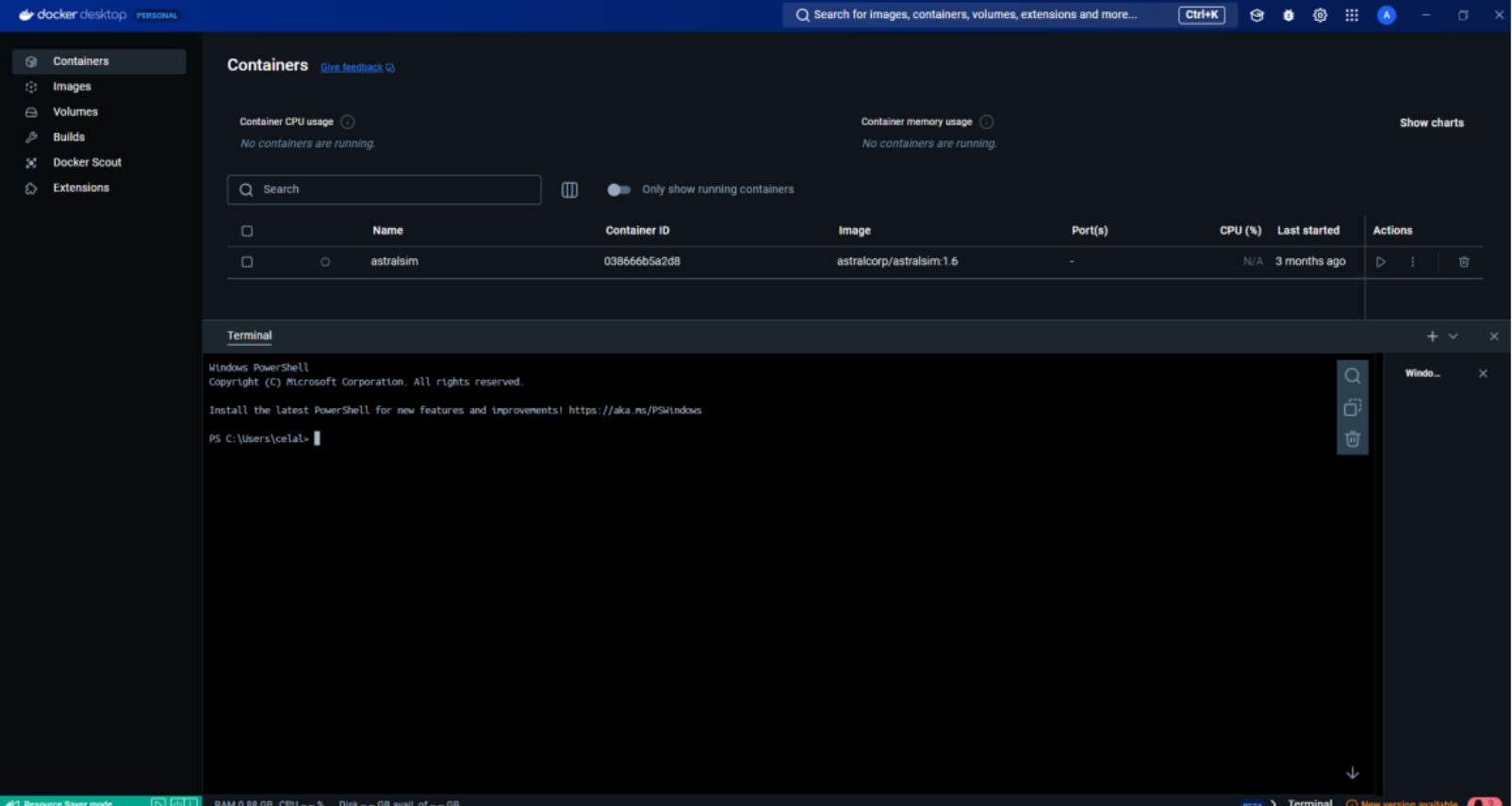
Task: Open the Learning Center graduation cap icon
Action: click(x=1257, y=15)
